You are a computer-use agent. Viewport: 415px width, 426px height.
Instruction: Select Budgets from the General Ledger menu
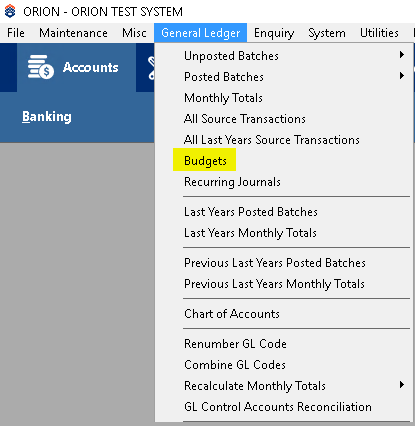pyautogui.click(x=205, y=161)
